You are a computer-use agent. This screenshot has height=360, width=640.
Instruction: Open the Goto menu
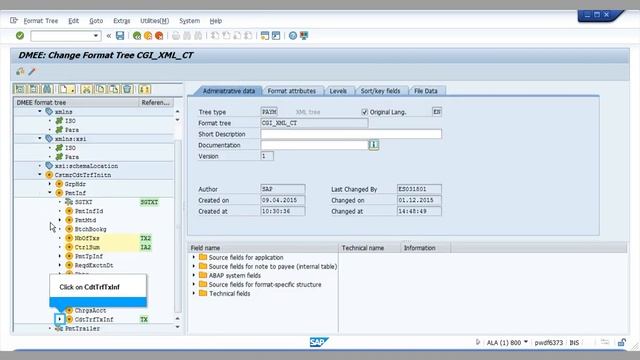coord(96,21)
